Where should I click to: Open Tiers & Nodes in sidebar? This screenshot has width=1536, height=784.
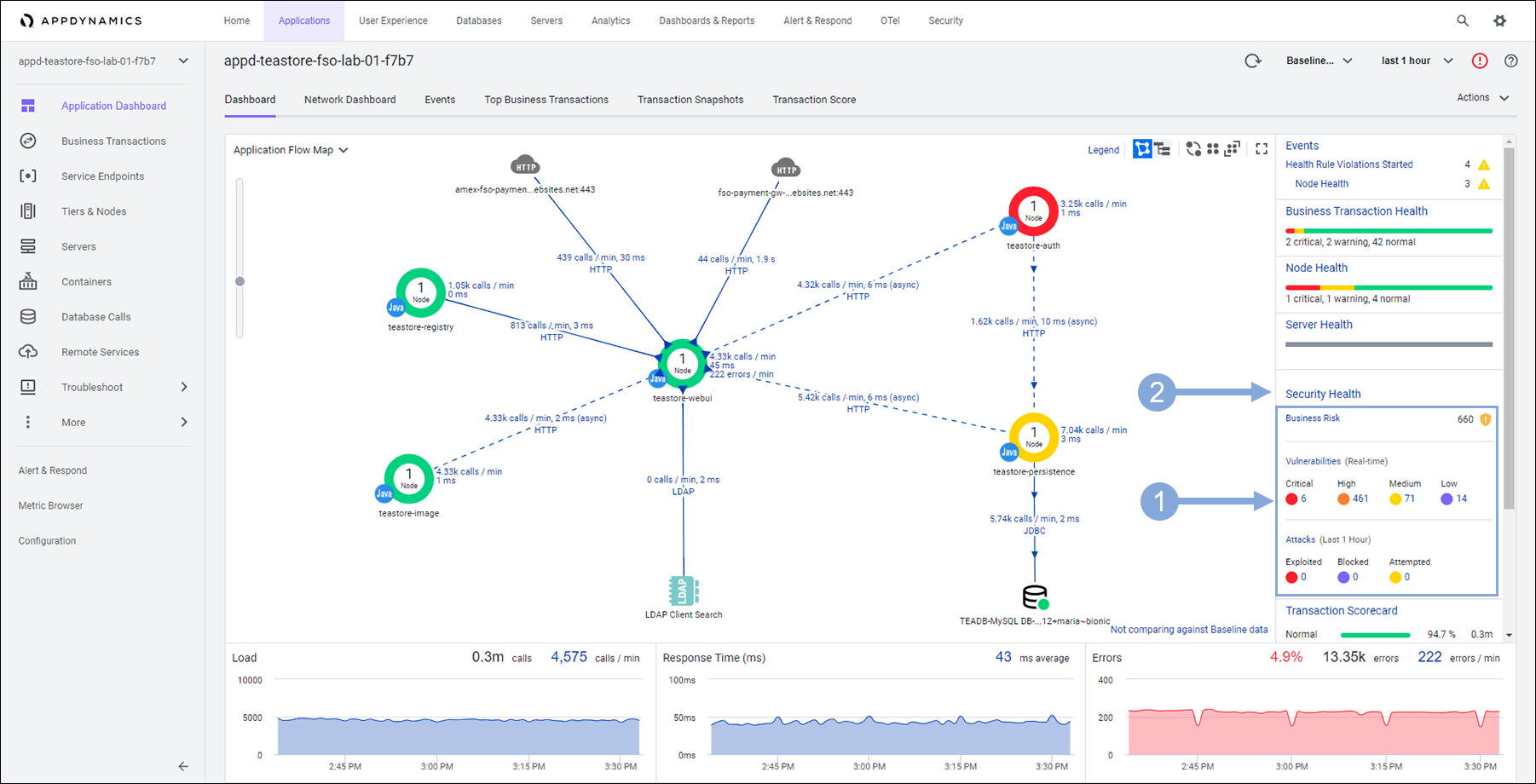94,211
